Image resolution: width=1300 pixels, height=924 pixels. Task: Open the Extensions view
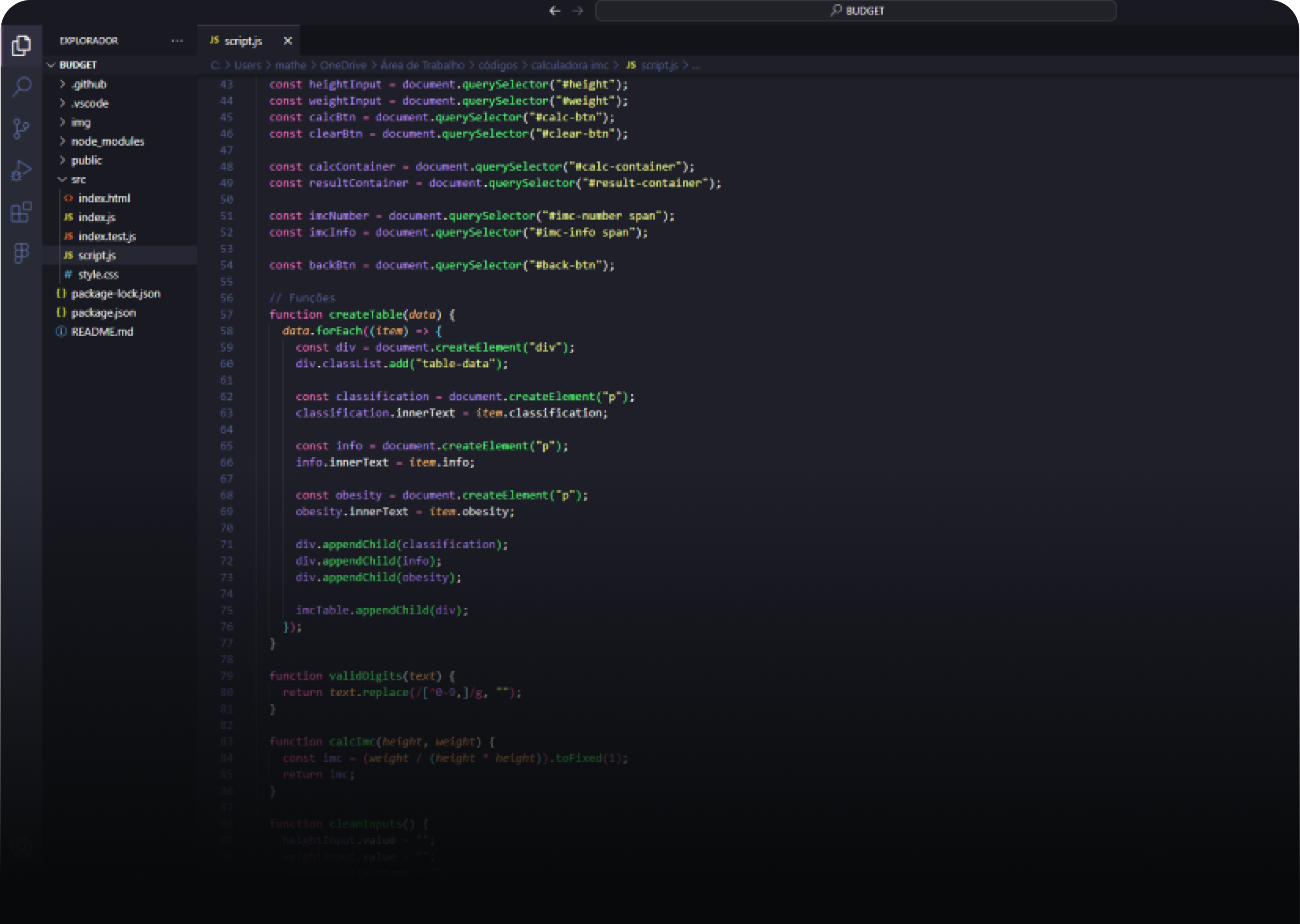click(x=21, y=214)
